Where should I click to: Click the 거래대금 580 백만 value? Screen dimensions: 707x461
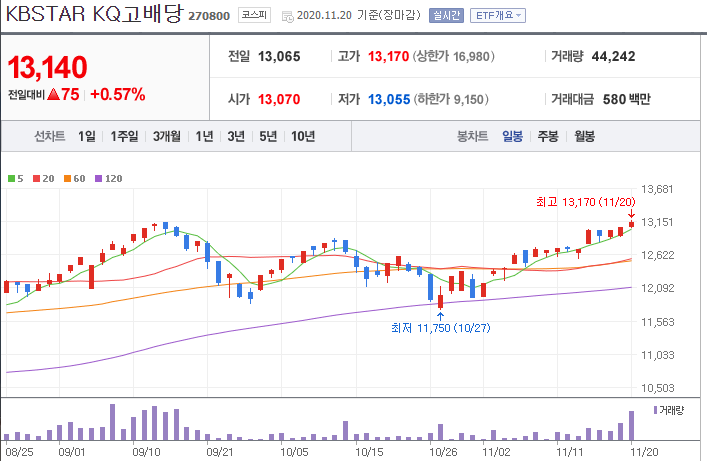click(626, 99)
